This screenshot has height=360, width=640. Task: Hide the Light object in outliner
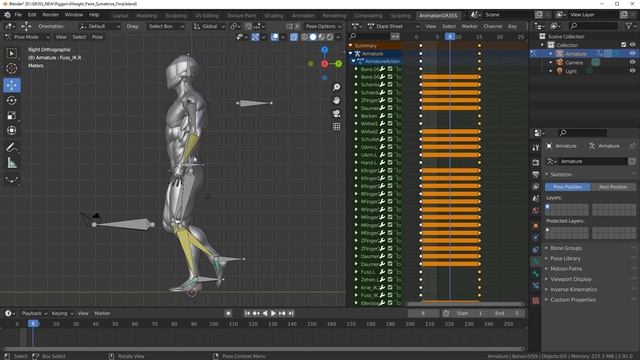[x=632, y=71]
